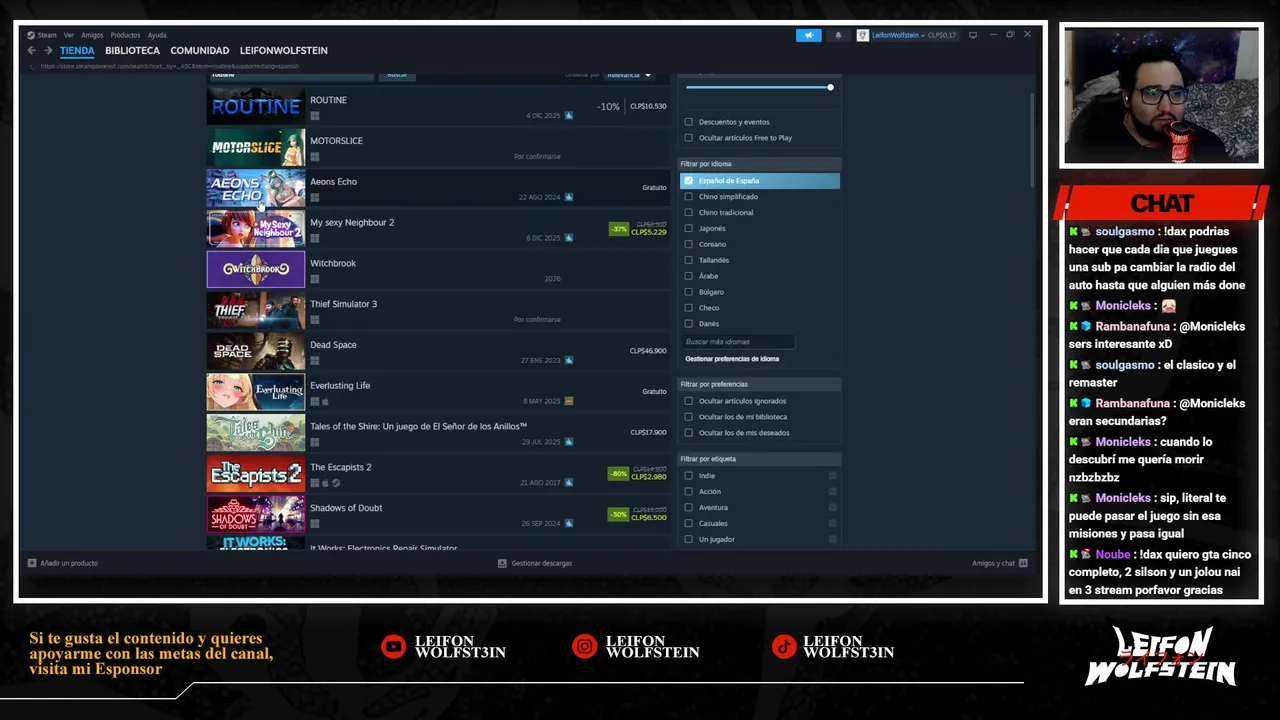Viewport: 1280px width, 720px height.
Task: Uncheck Español de España language filter
Action: tap(688, 181)
